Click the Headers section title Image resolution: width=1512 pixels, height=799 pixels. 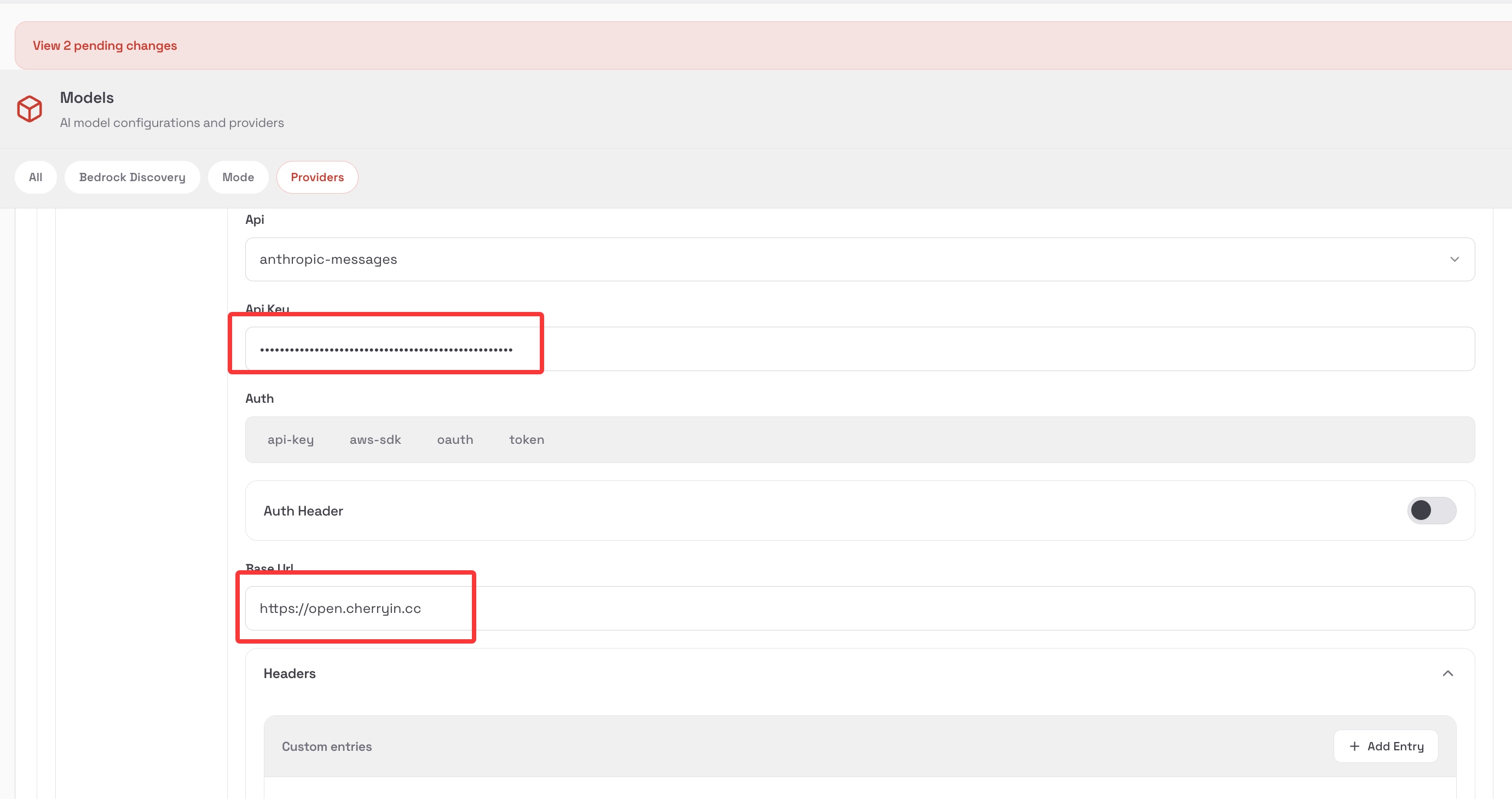[x=290, y=674]
